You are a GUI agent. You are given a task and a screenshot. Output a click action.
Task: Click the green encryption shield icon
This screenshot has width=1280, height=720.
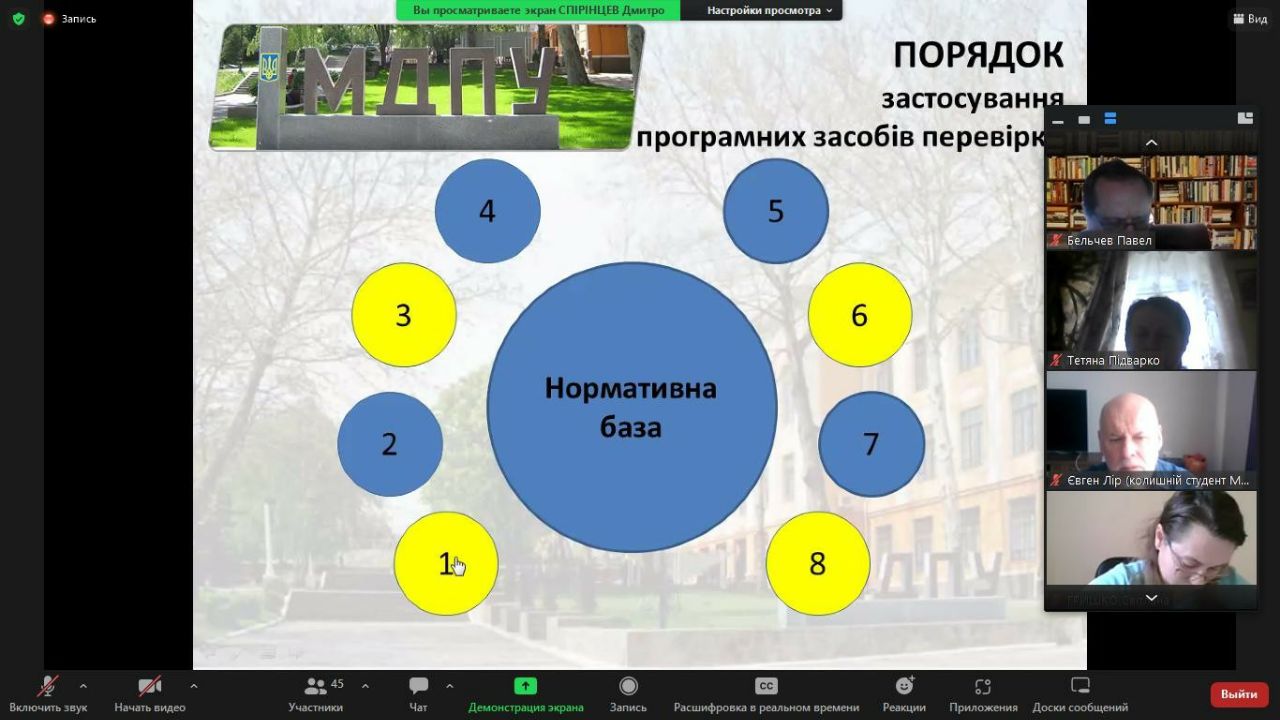[x=18, y=18]
